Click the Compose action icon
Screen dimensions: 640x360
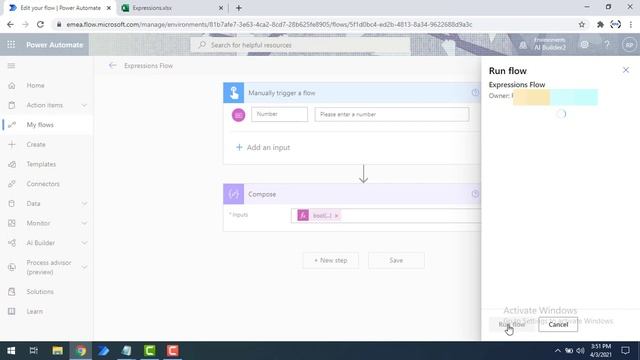(233, 194)
